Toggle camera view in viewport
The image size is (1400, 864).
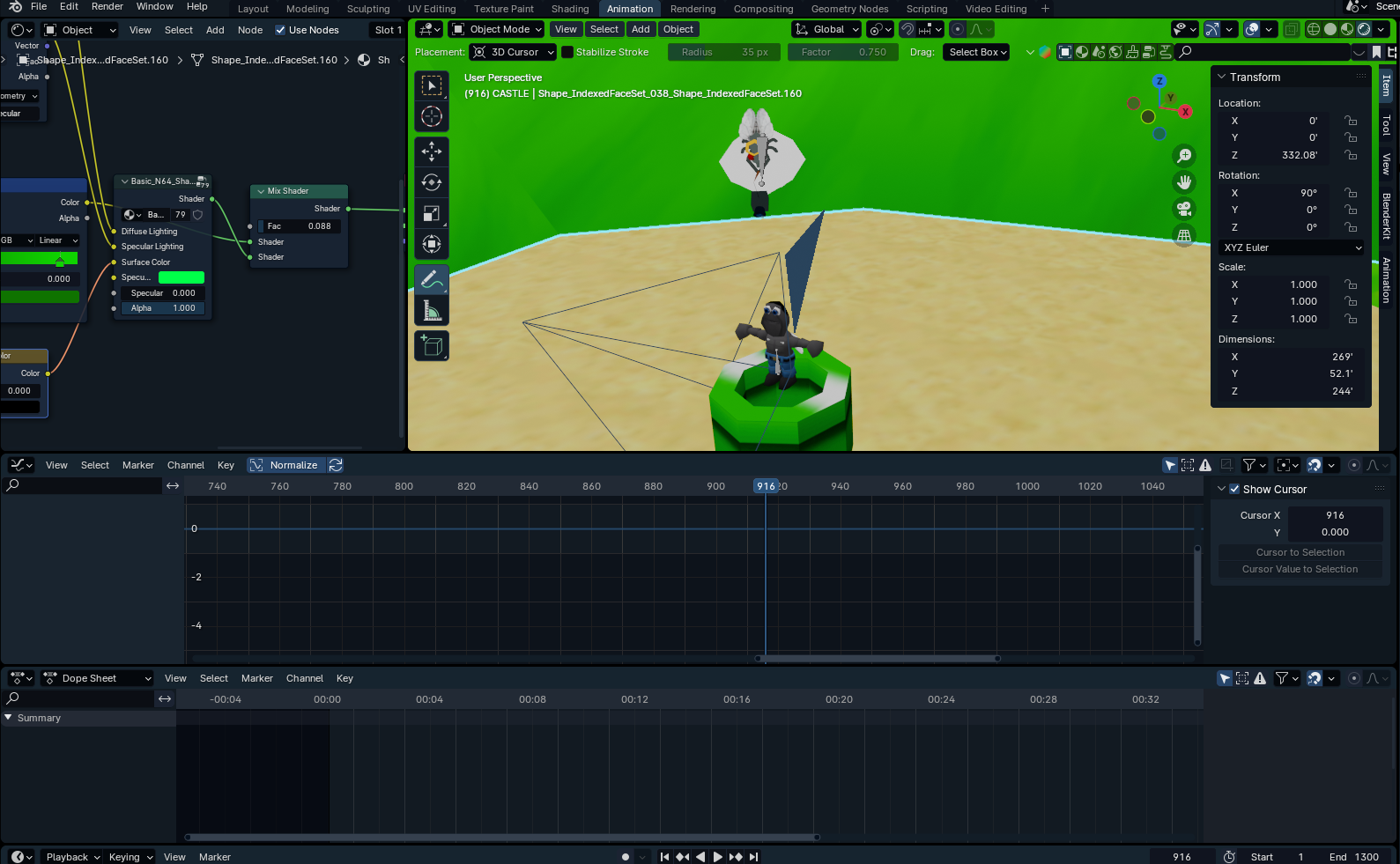pos(1184,209)
